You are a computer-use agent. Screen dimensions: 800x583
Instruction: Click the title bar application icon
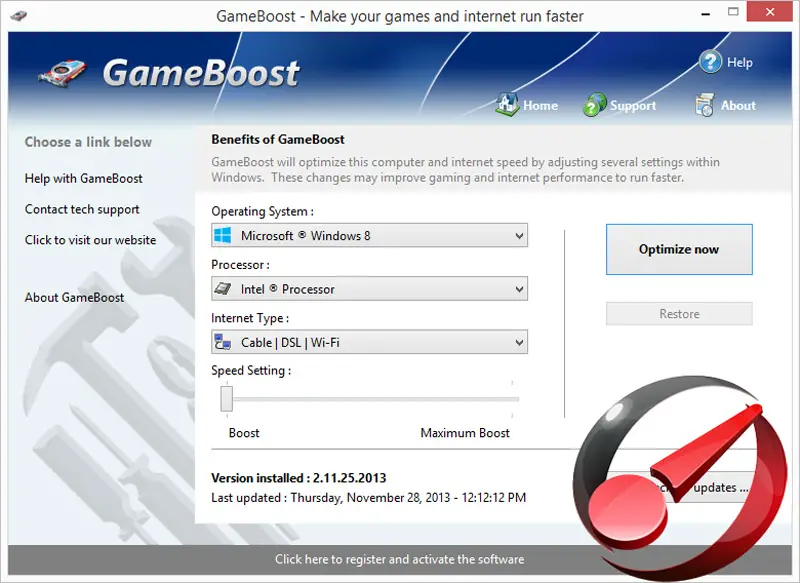click(x=18, y=16)
